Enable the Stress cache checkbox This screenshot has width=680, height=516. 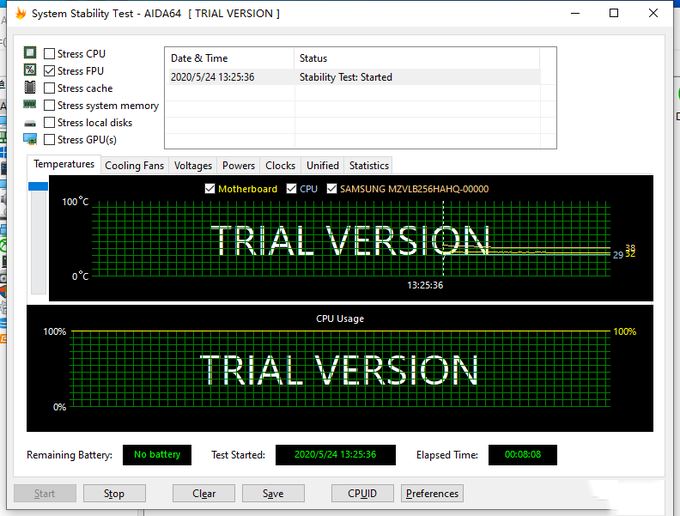coord(49,88)
